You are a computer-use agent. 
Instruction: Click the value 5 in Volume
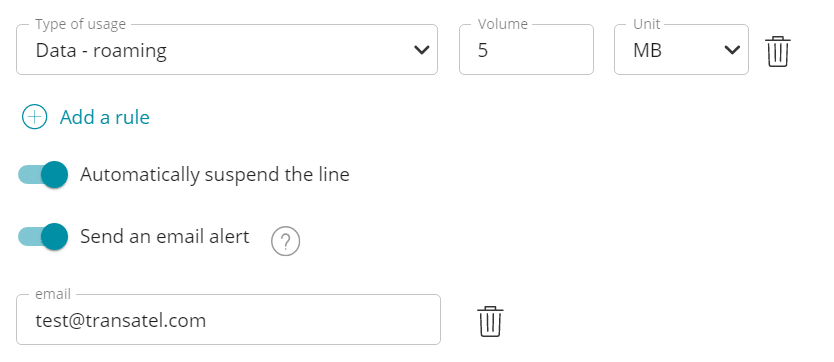pyautogui.click(x=482, y=51)
